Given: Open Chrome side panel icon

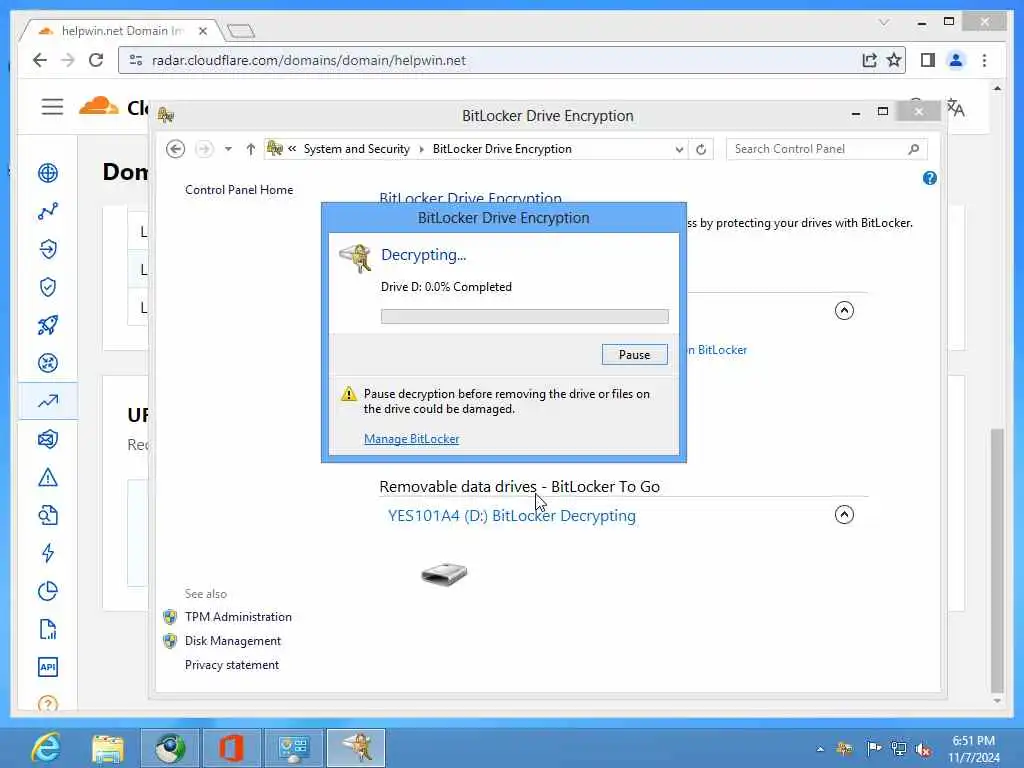Looking at the screenshot, I should click(927, 60).
